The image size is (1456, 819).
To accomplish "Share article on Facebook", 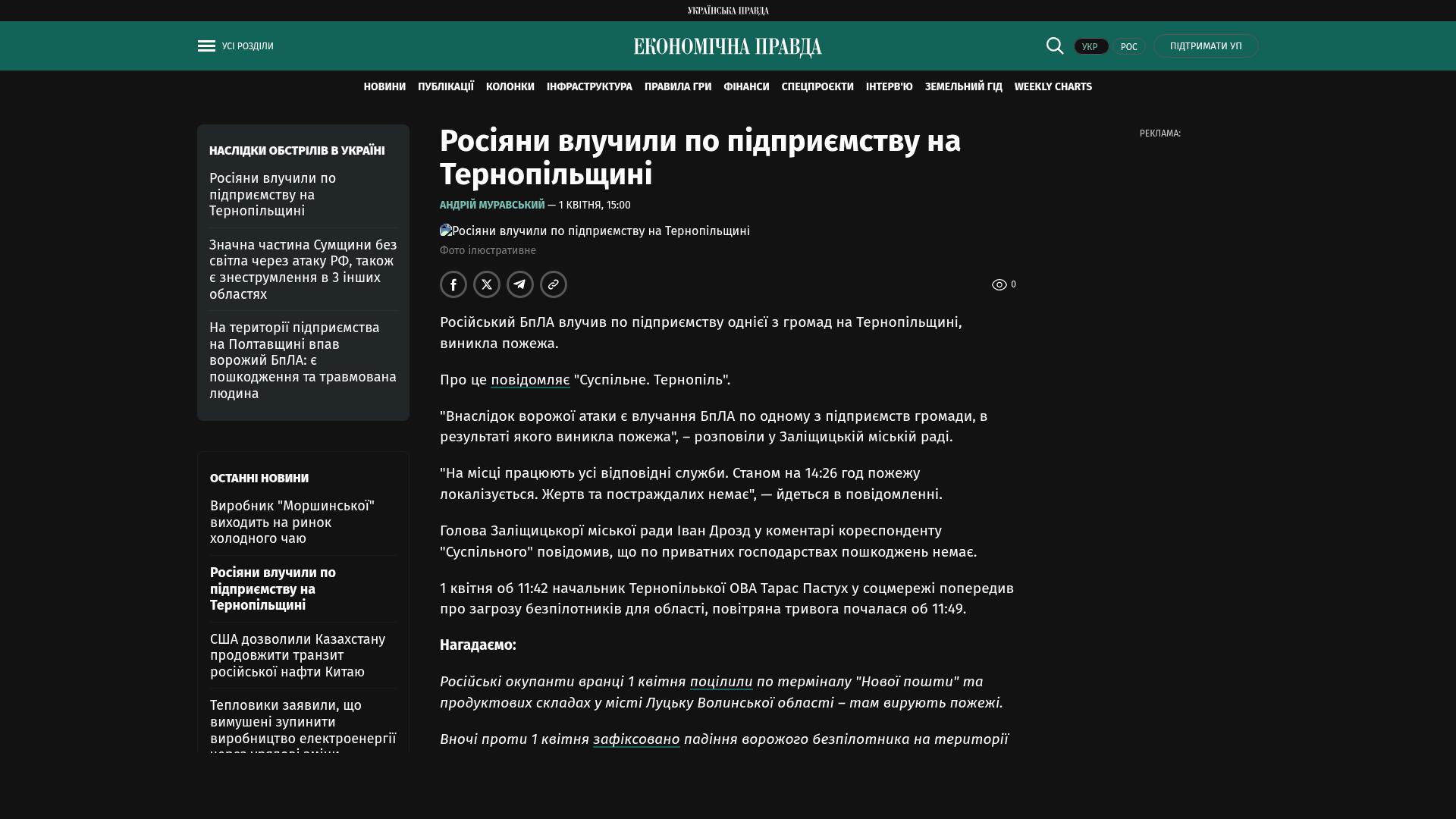I will point(453,284).
